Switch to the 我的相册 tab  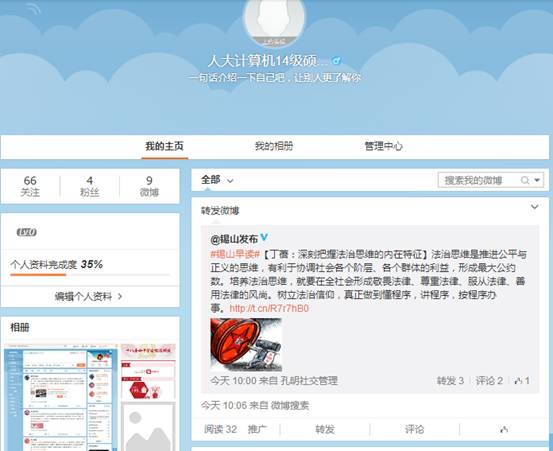(x=274, y=146)
